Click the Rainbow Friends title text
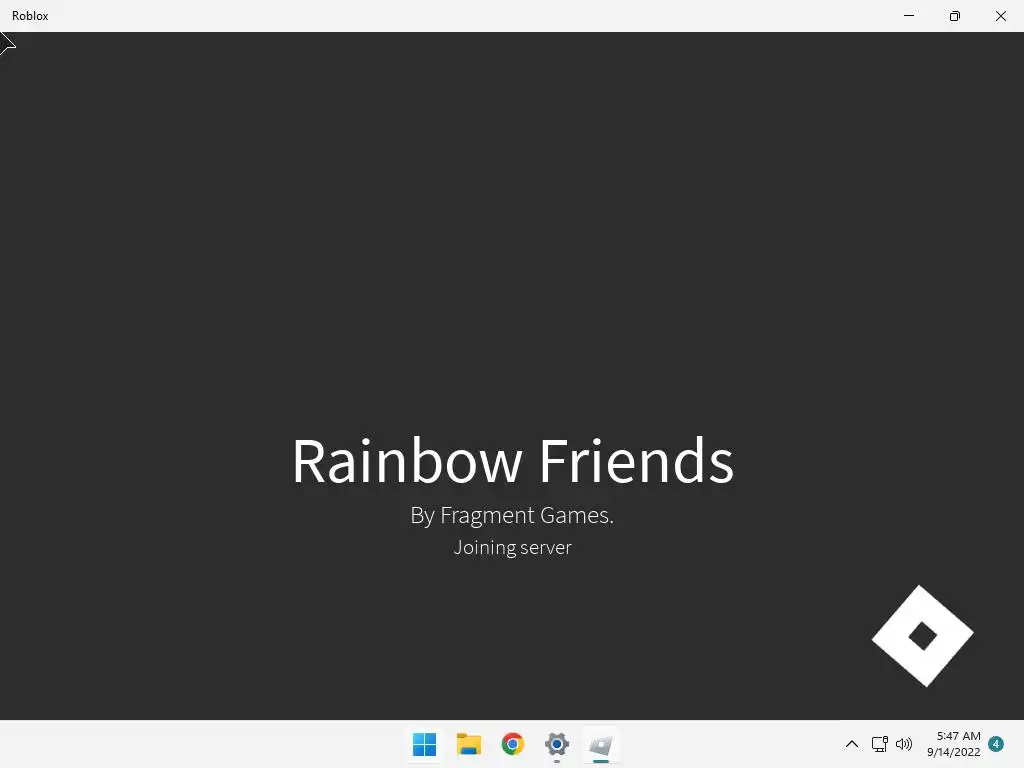The image size is (1024, 768). 513,461
